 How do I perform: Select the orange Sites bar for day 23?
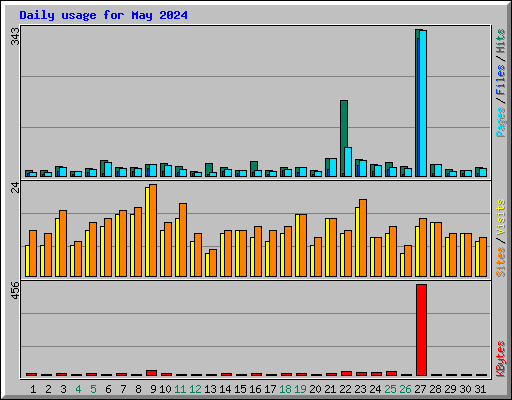tap(363, 238)
